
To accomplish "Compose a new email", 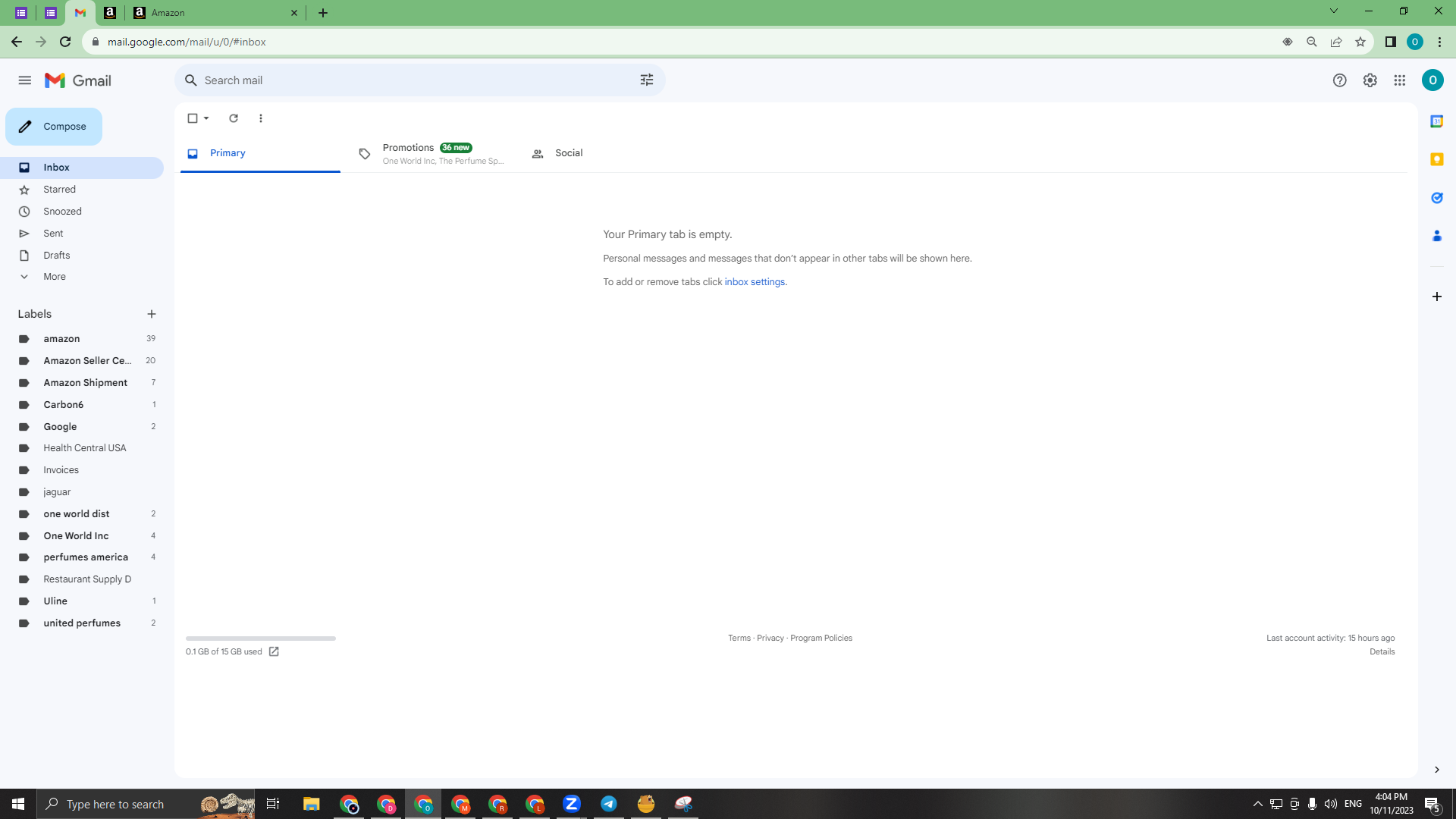I will pos(54,127).
